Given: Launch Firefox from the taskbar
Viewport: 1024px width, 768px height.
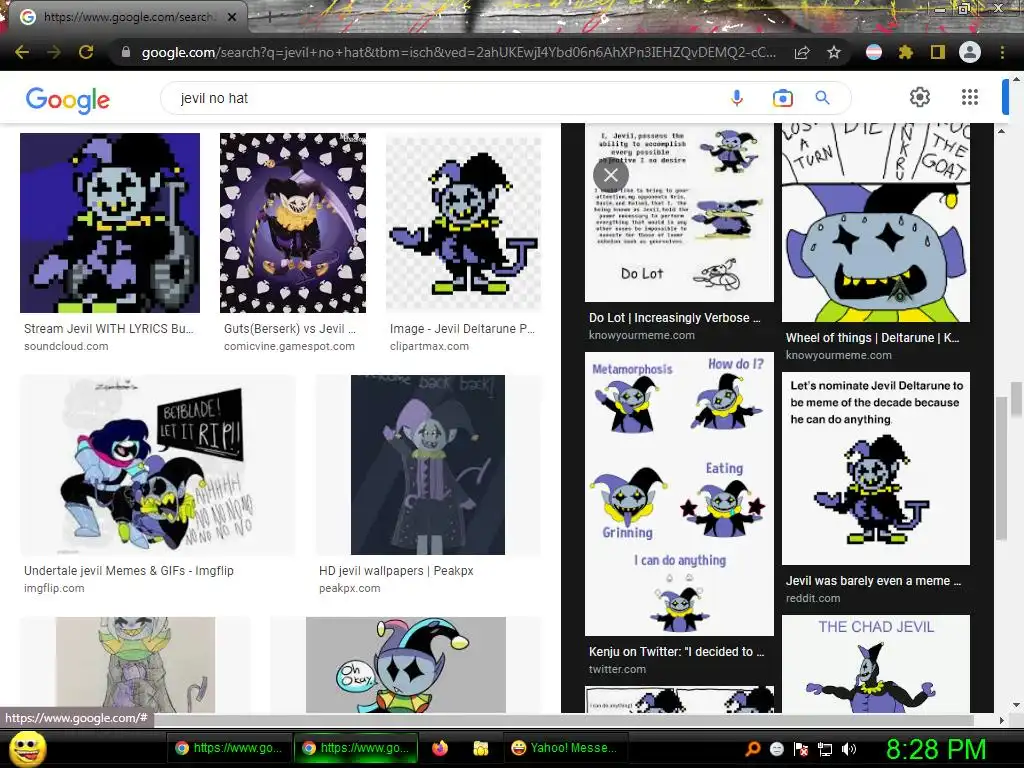Looking at the screenshot, I should (x=440, y=748).
